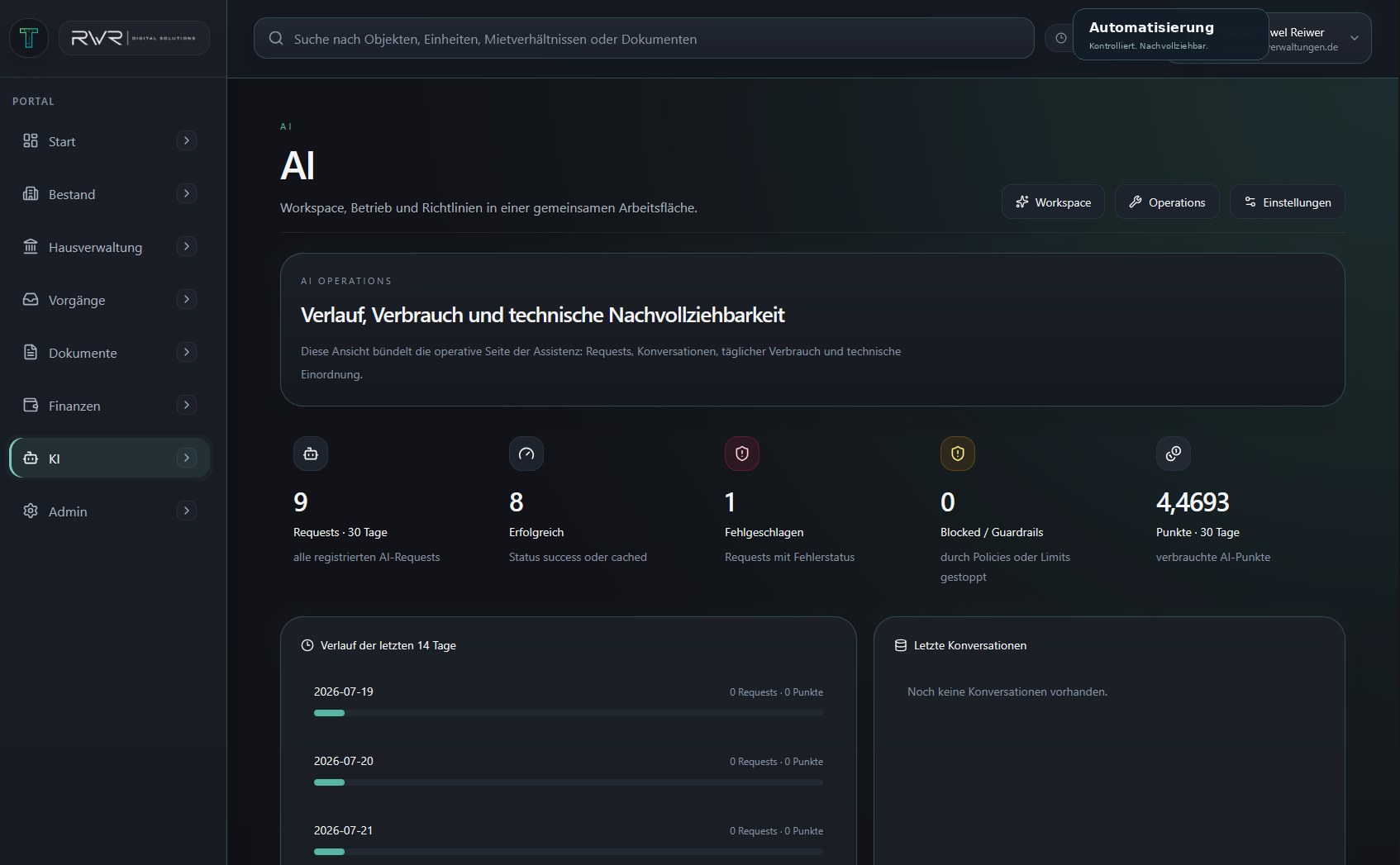This screenshot has height=865, width=1400.
Task: Focus the search field for Objekten, Einheiten
Action: point(644,38)
